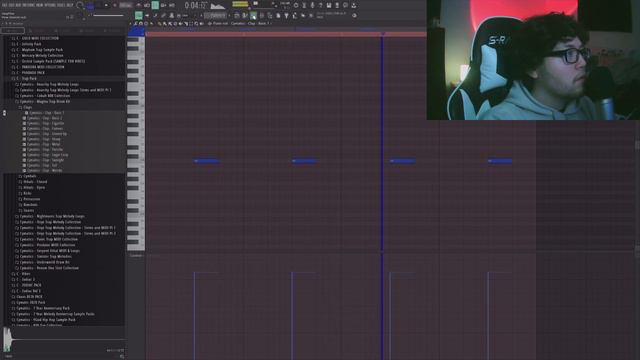Screen dimensions: 640x360
Task: Open the 'Percussion' folder
Action: [31, 199]
